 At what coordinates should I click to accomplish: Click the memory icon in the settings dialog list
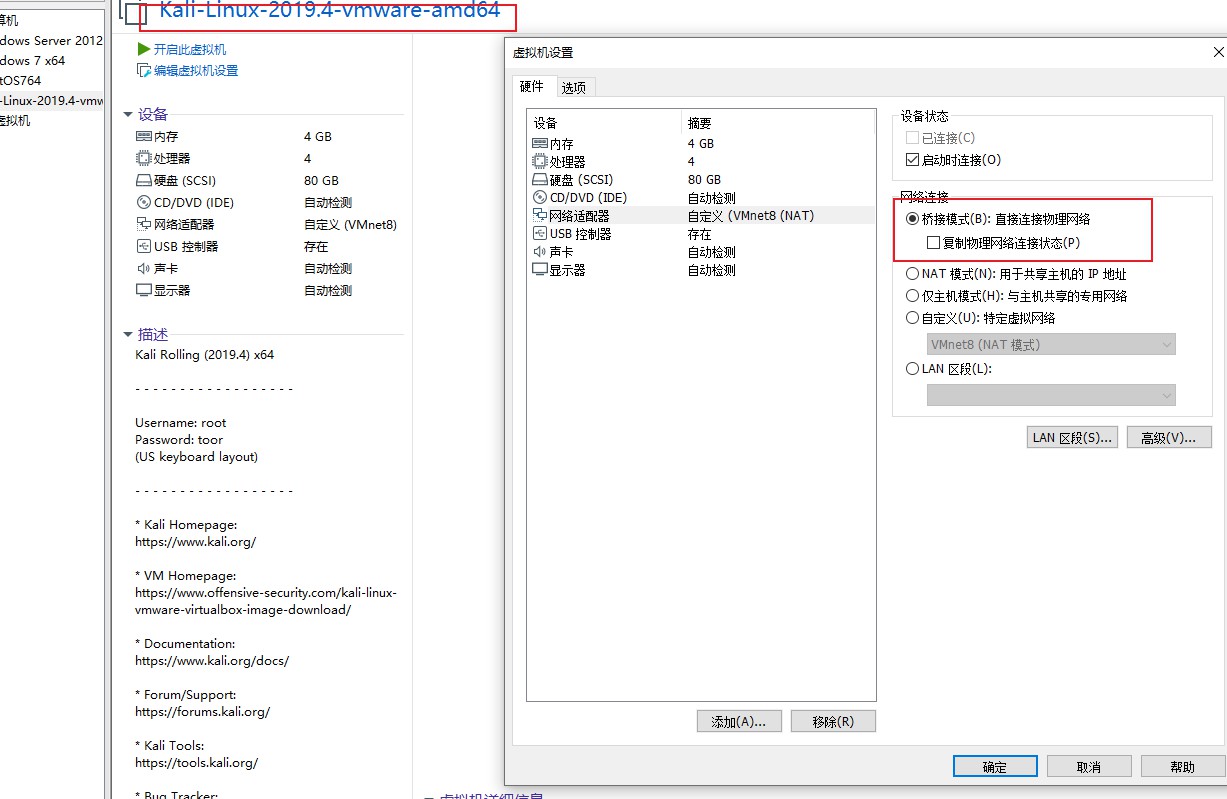pos(540,144)
